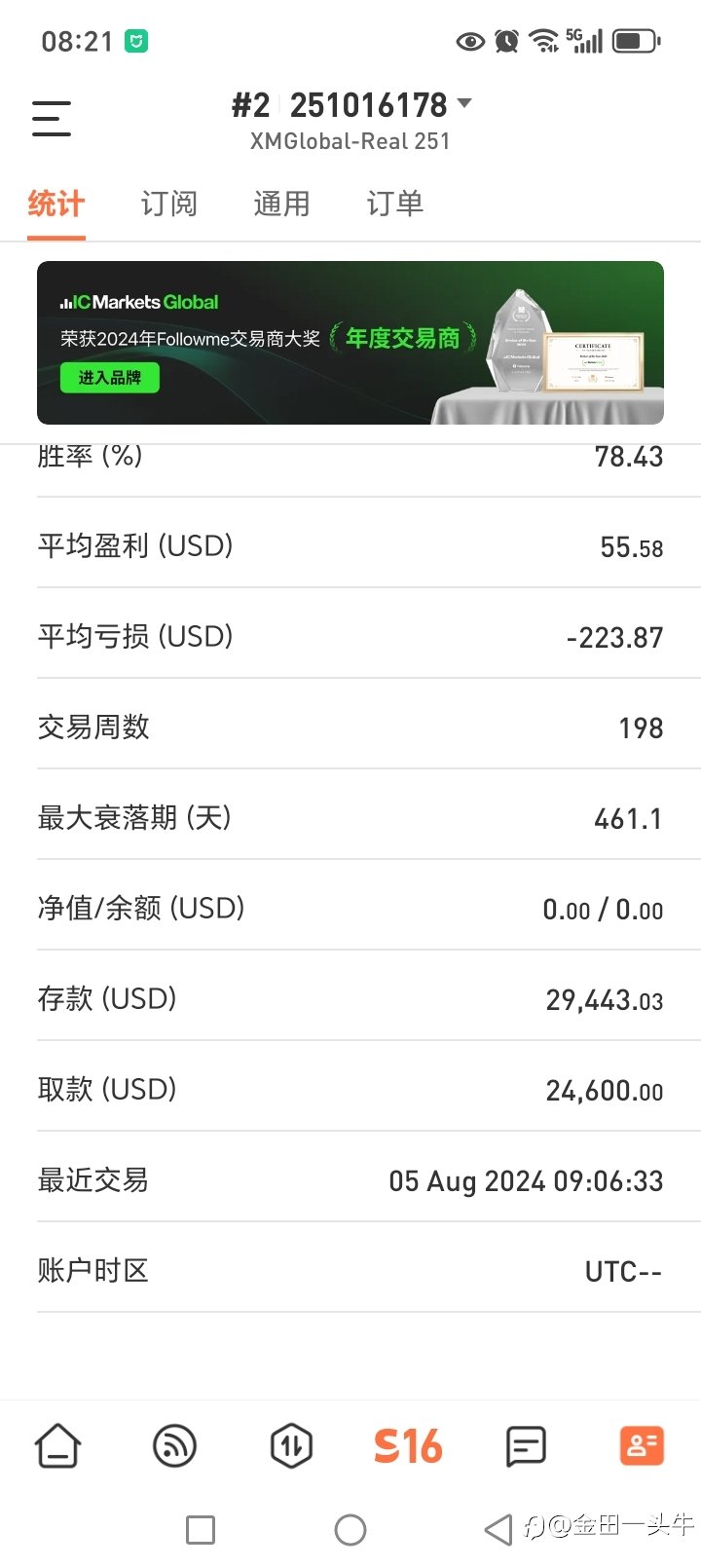Expand account #2 251016178 dropdown arrow
The image size is (701, 1568).
(x=464, y=103)
